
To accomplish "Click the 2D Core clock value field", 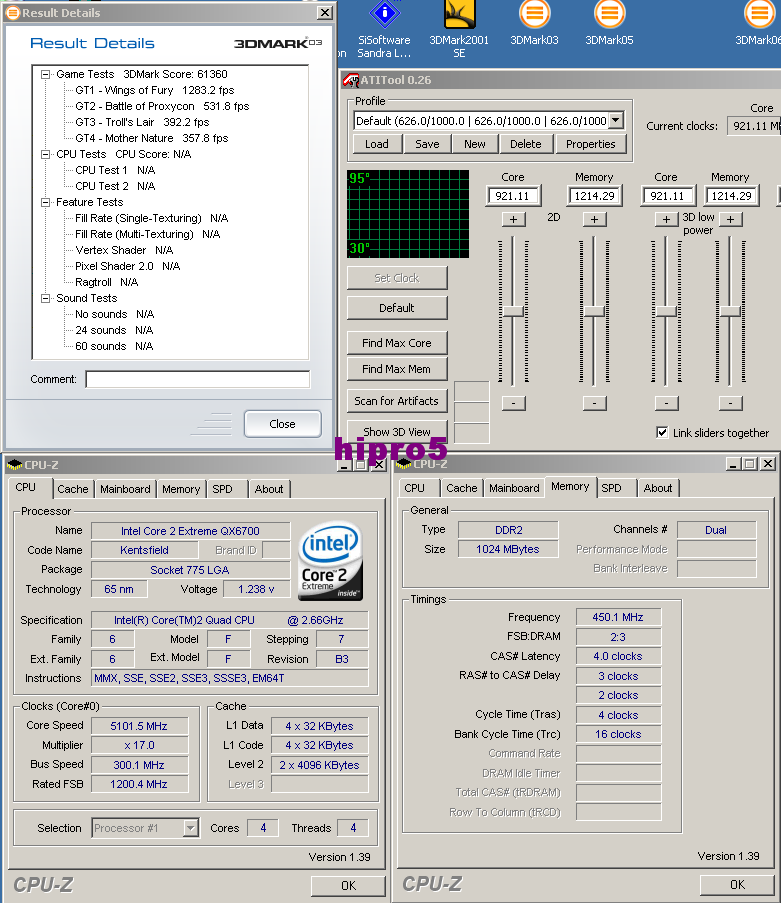I will click(x=513, y=196).
